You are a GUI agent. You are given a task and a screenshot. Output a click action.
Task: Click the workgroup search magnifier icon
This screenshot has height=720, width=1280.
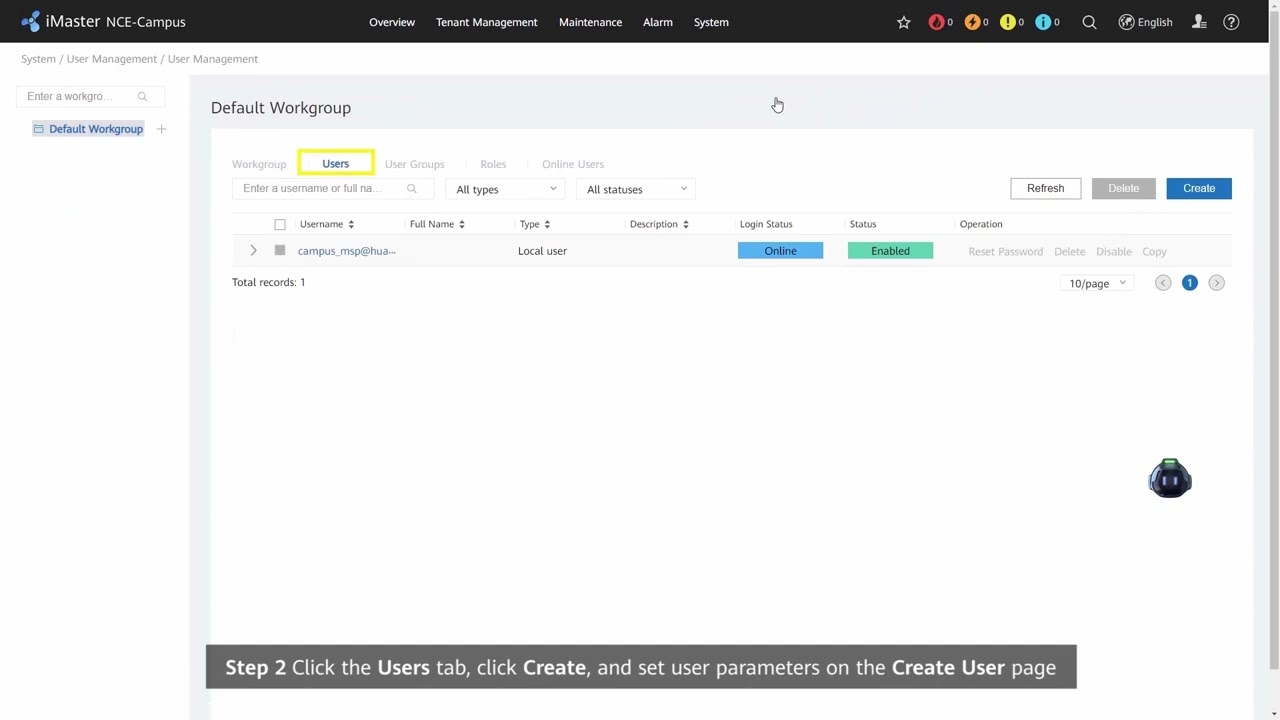[x=142, y=96]
